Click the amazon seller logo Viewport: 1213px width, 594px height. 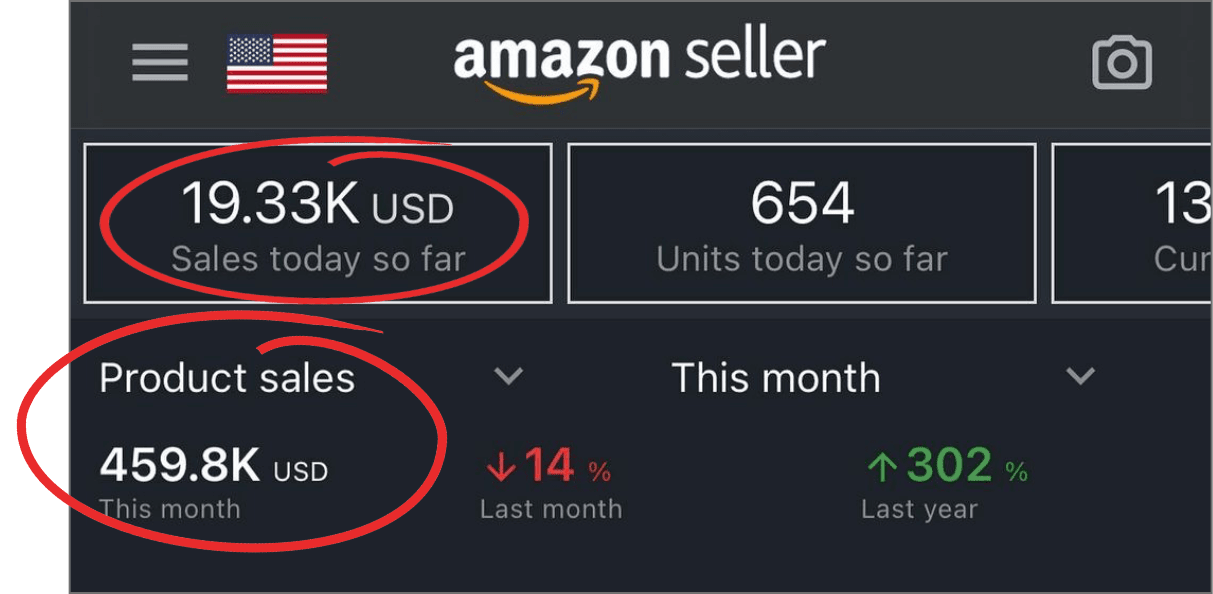pos(640,62)
